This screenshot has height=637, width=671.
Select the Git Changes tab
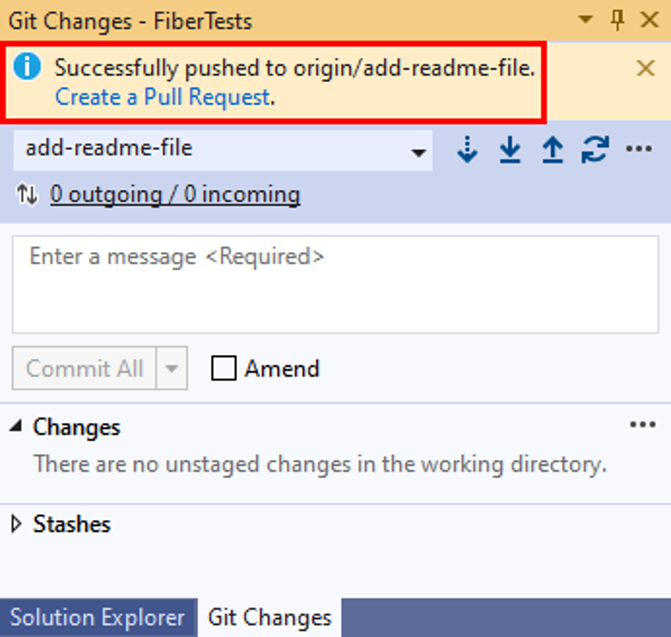pyautogui.click(x=270, y=617)
